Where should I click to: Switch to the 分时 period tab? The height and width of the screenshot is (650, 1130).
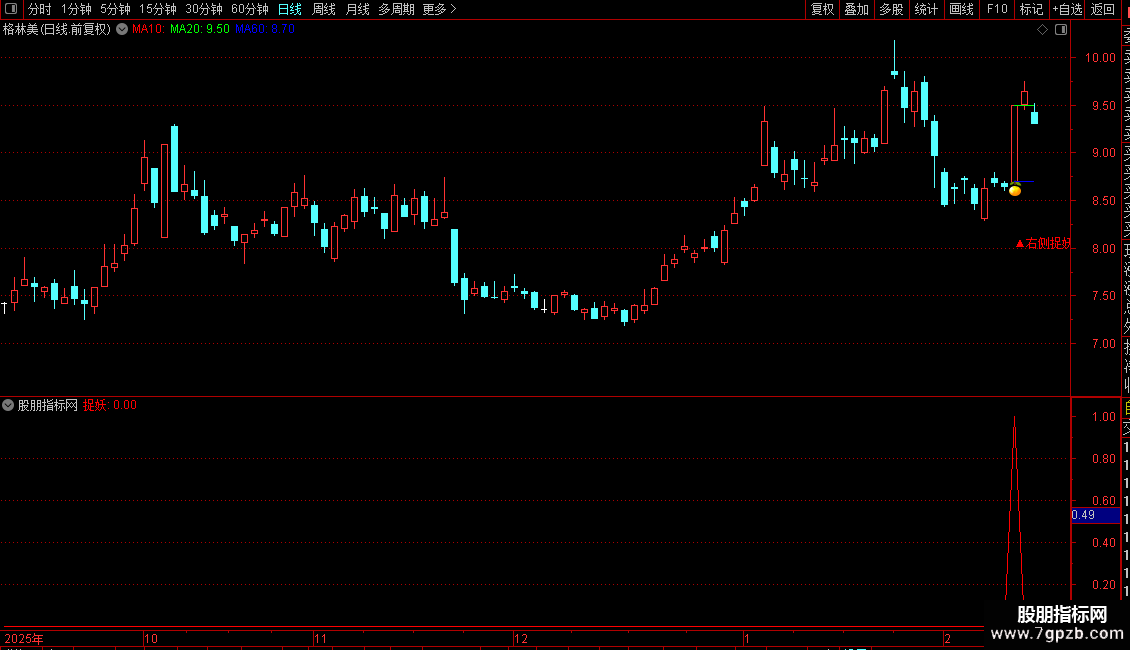(40, 9)
